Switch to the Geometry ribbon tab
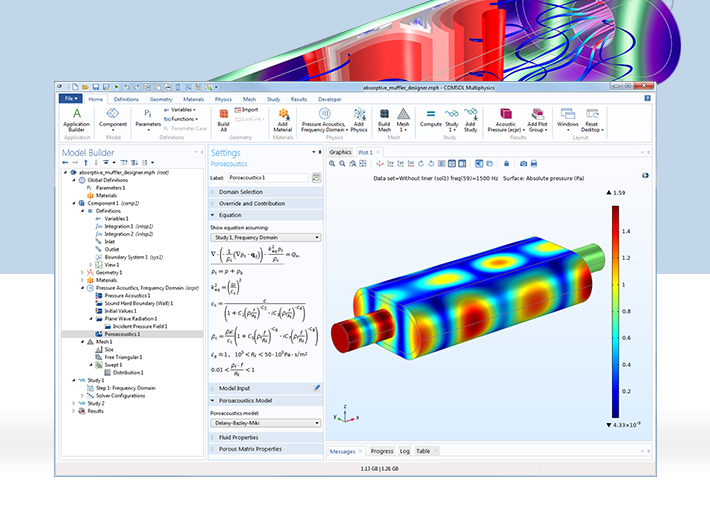Viewport: 710px width, 523px height. click(x=161, y=99)
